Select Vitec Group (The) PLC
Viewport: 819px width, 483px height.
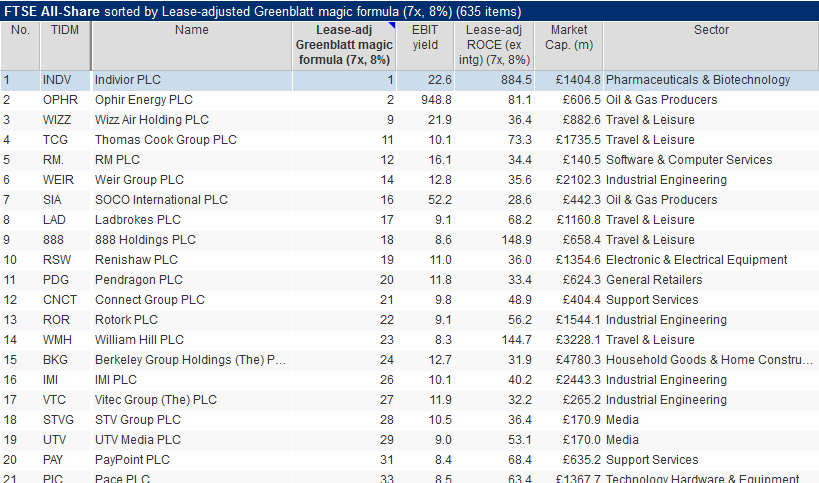click(156, 399)
